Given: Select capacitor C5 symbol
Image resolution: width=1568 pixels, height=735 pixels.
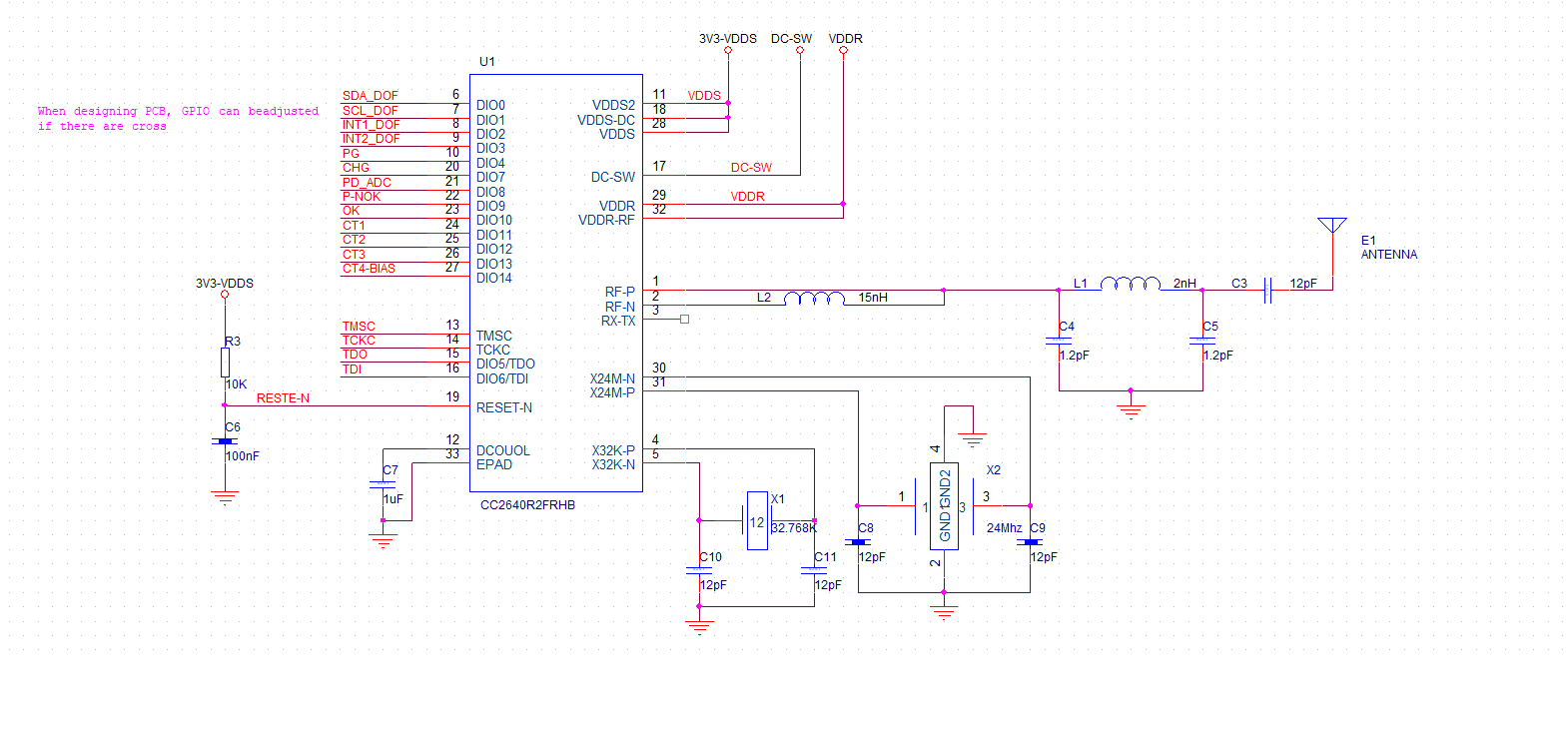Looking at the screenshot, I should [x=1202, y=341].
